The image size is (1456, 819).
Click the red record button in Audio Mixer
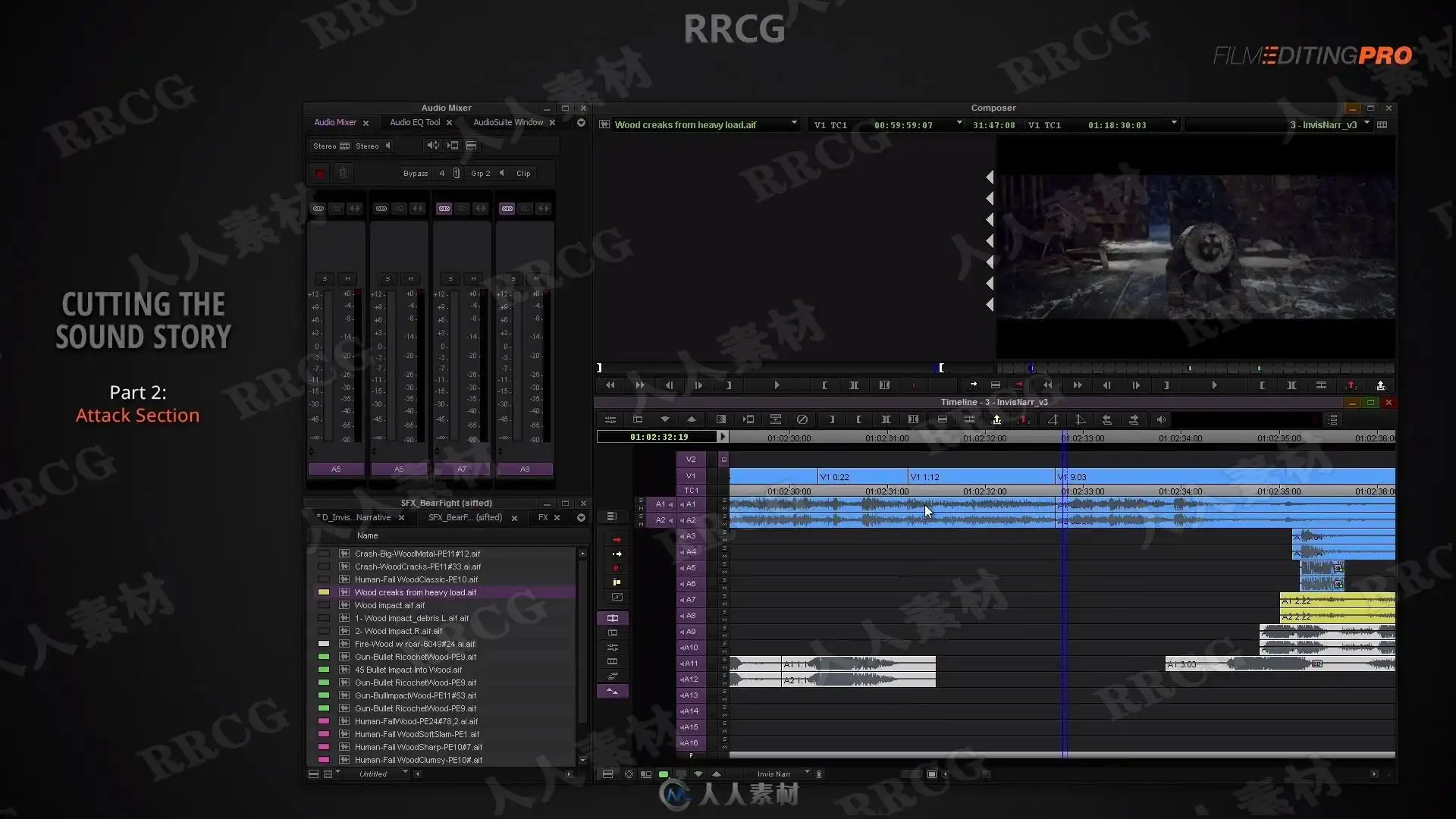point(319,174)
